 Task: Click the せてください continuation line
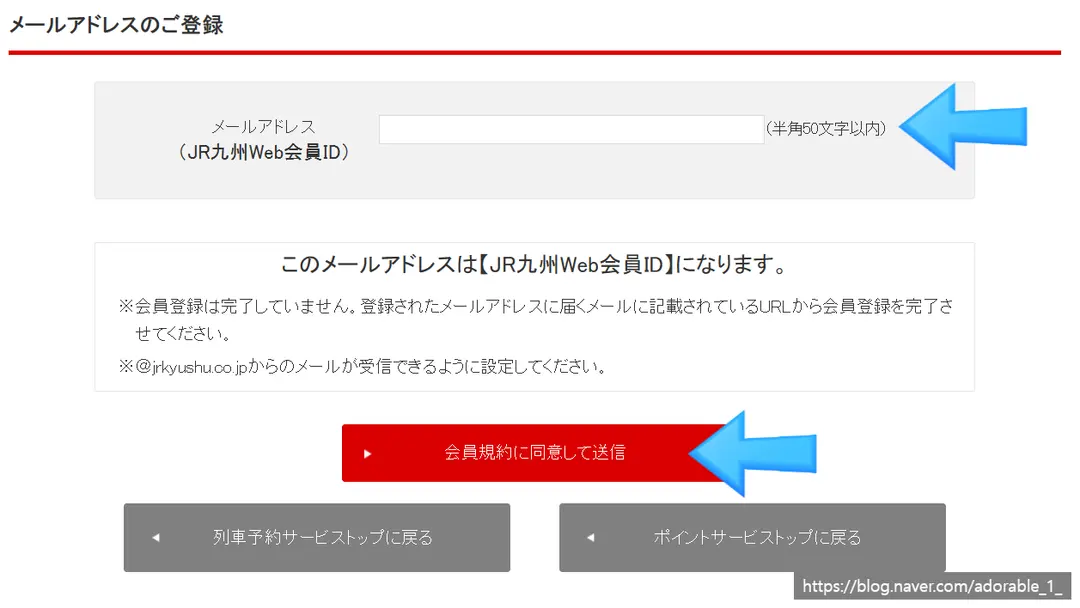[183, 334]
